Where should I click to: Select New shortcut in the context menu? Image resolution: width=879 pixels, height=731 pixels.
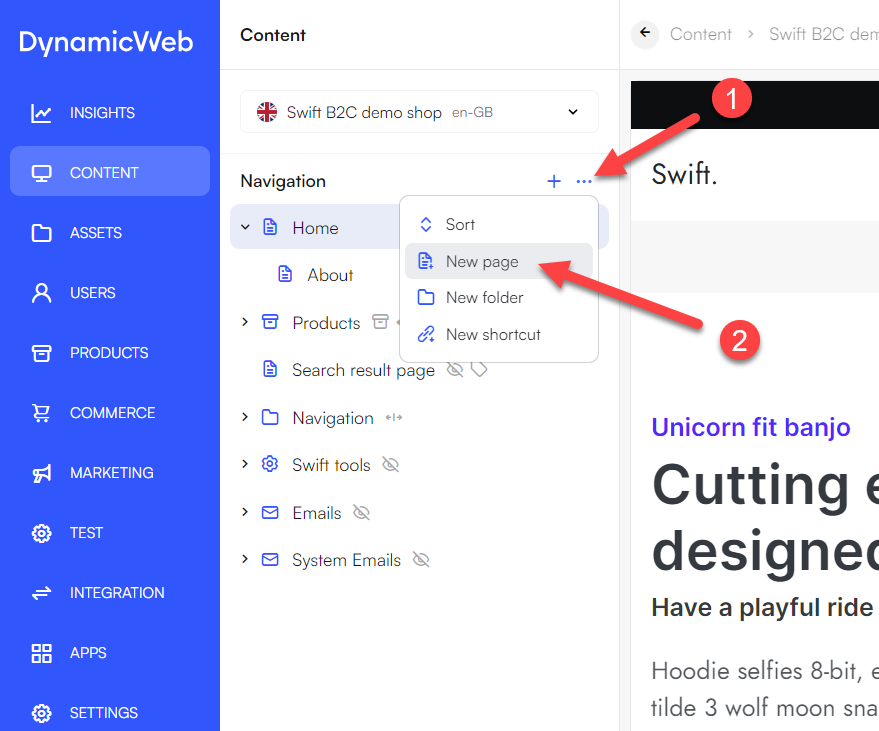pyautogui.click(x=493, y=334)
